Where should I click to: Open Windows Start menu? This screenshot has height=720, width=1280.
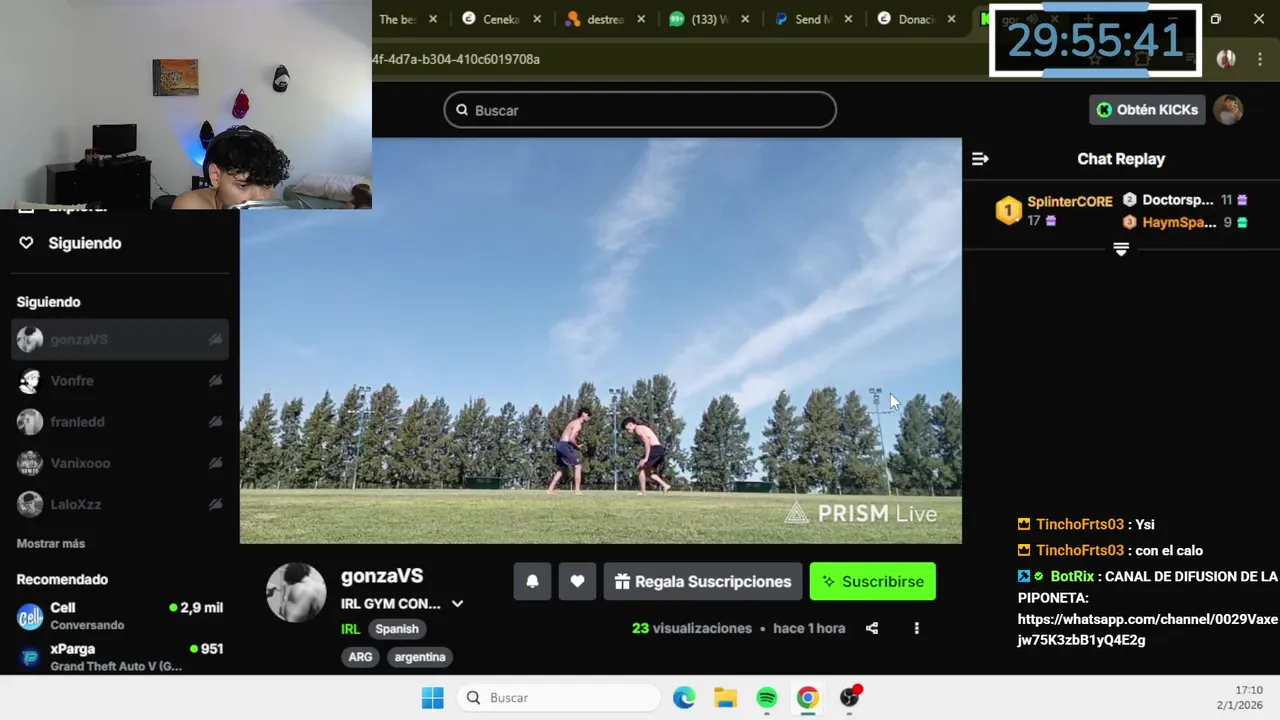point(432,698)
